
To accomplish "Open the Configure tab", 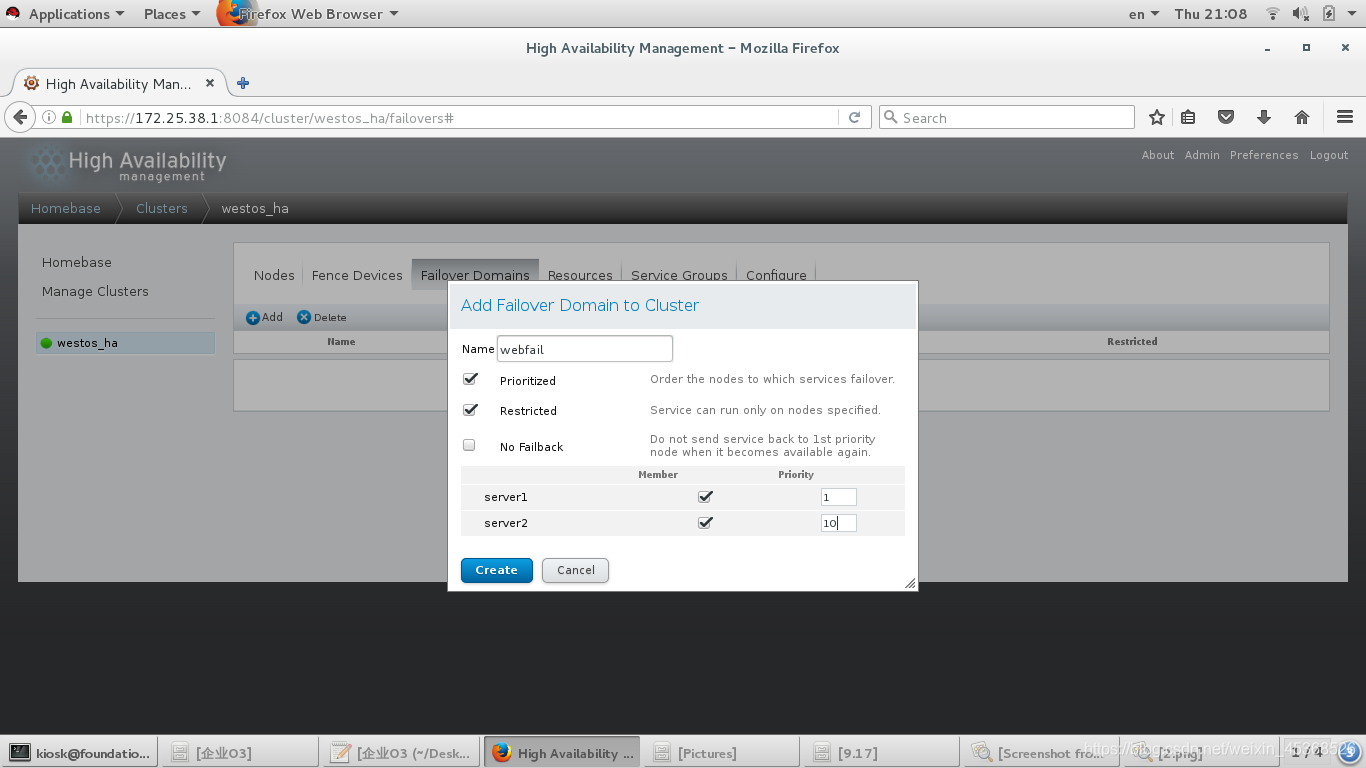I will (x=776, y=275).
